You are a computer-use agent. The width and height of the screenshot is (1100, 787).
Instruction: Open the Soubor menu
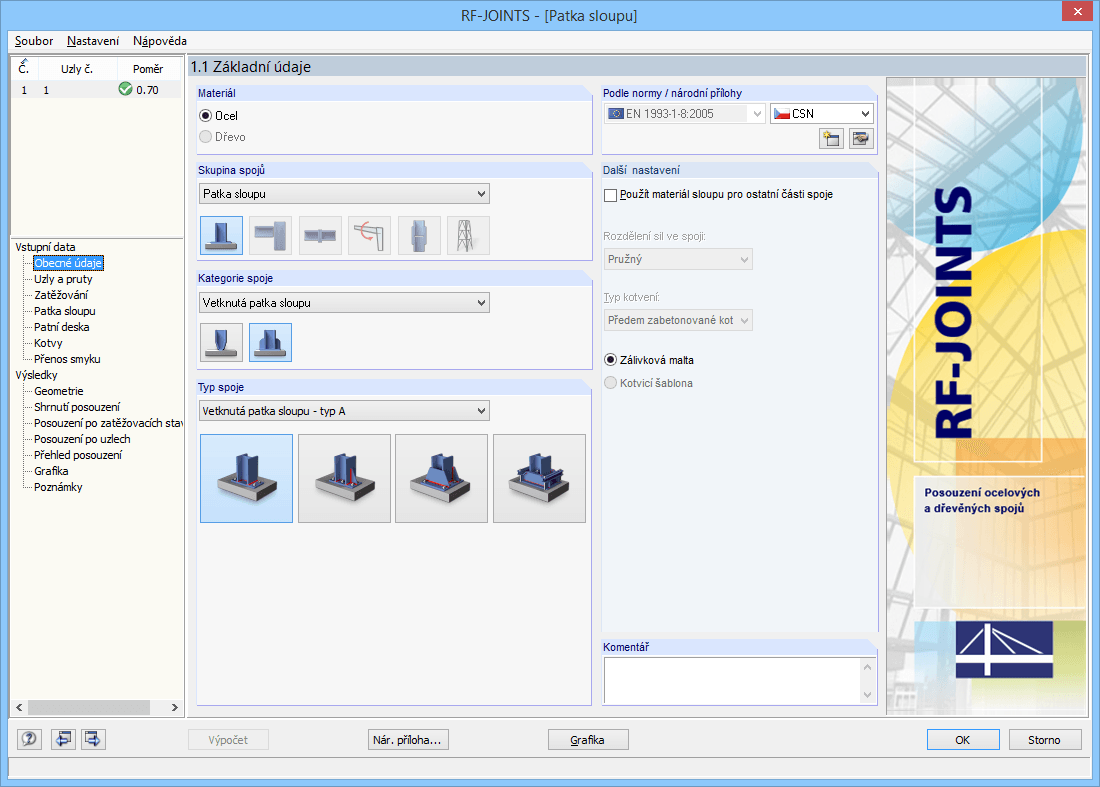(x=34, y=41)
